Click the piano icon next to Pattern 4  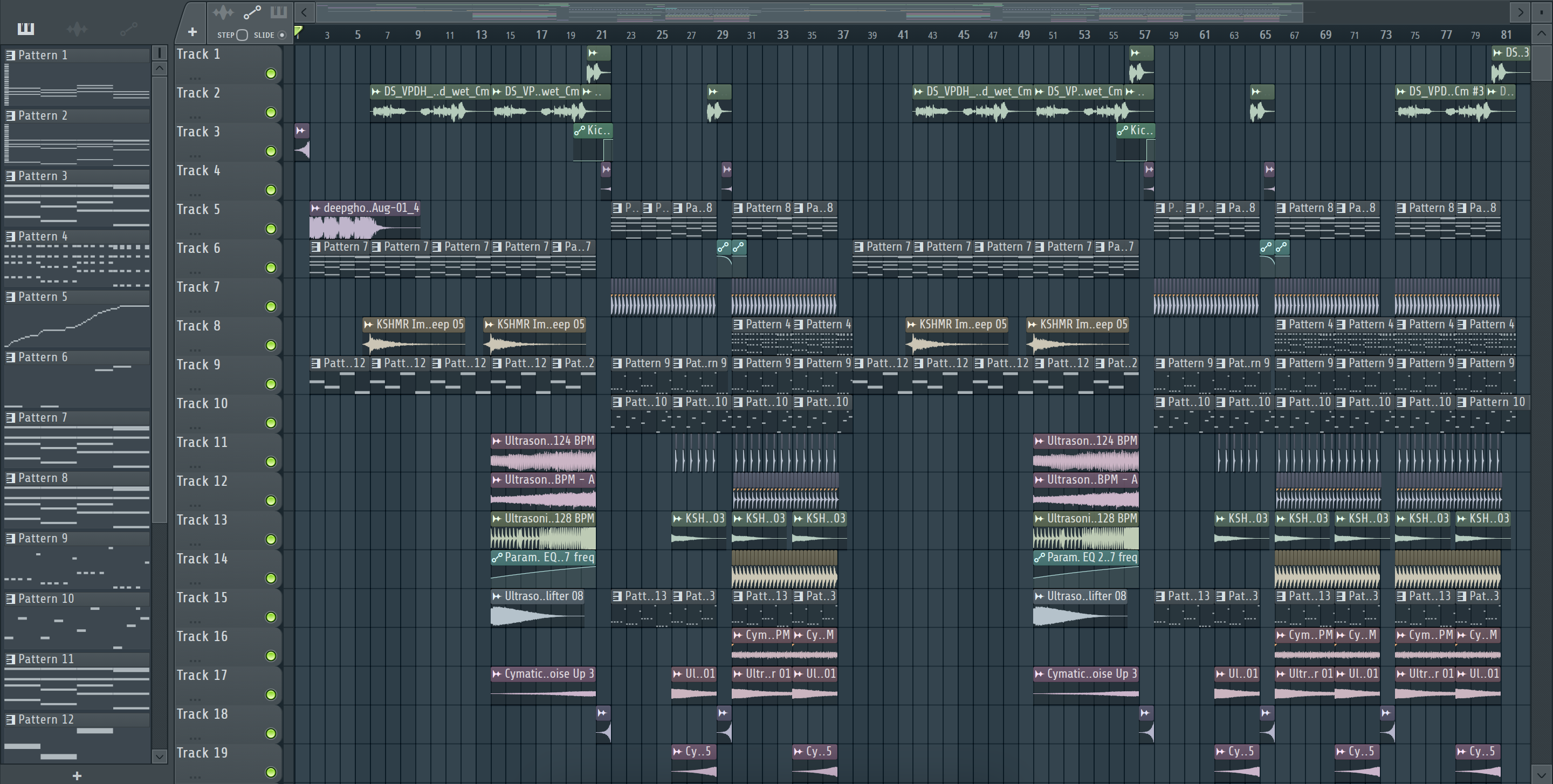10,236
